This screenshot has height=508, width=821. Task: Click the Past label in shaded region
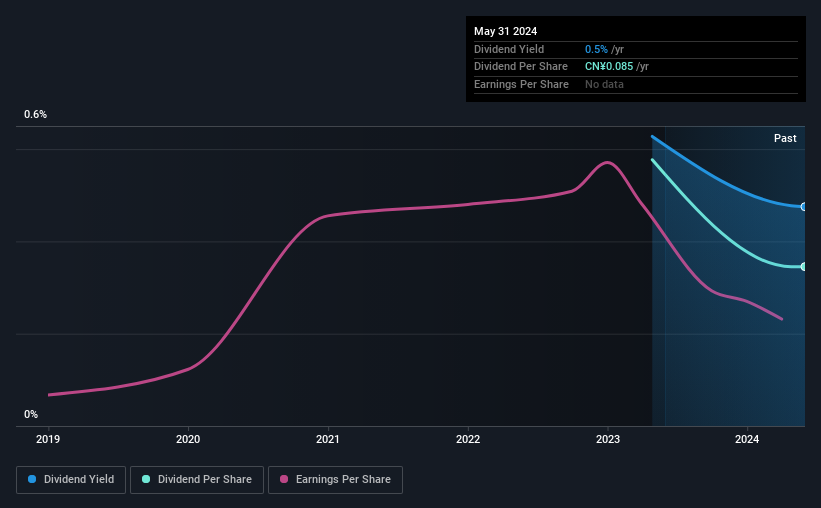[785, 138]
